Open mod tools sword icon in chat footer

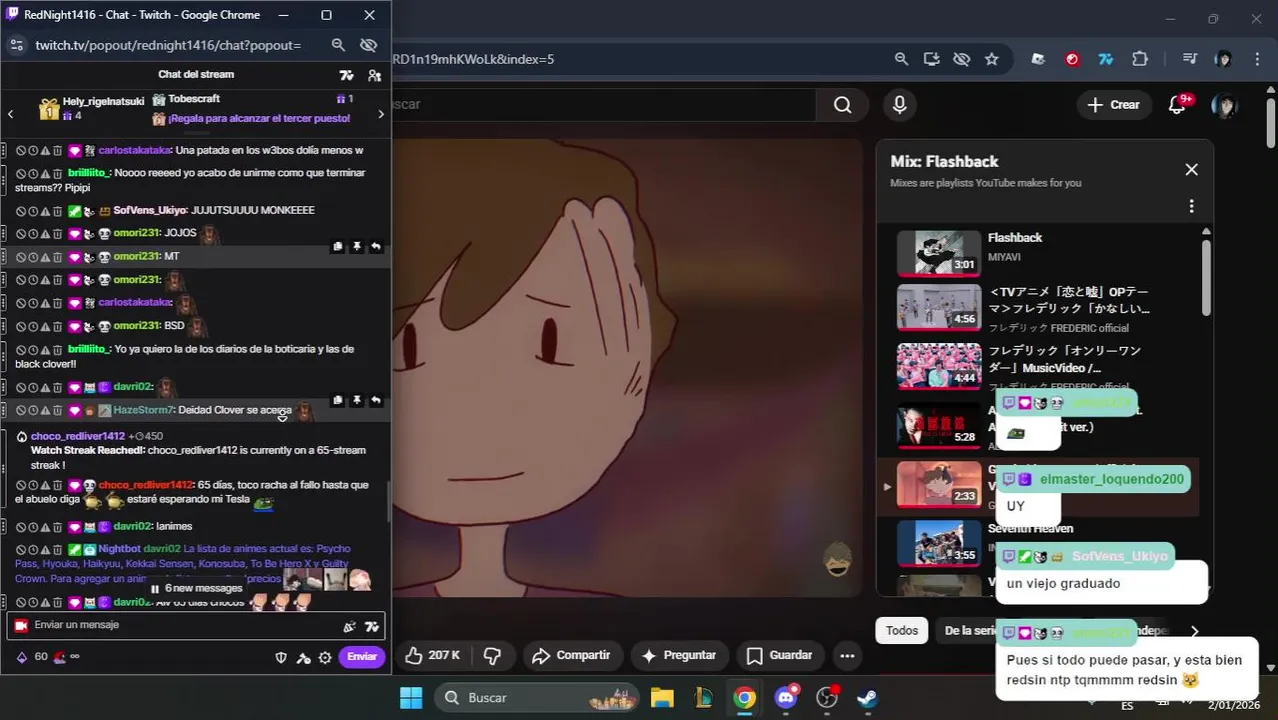[304, 657]
